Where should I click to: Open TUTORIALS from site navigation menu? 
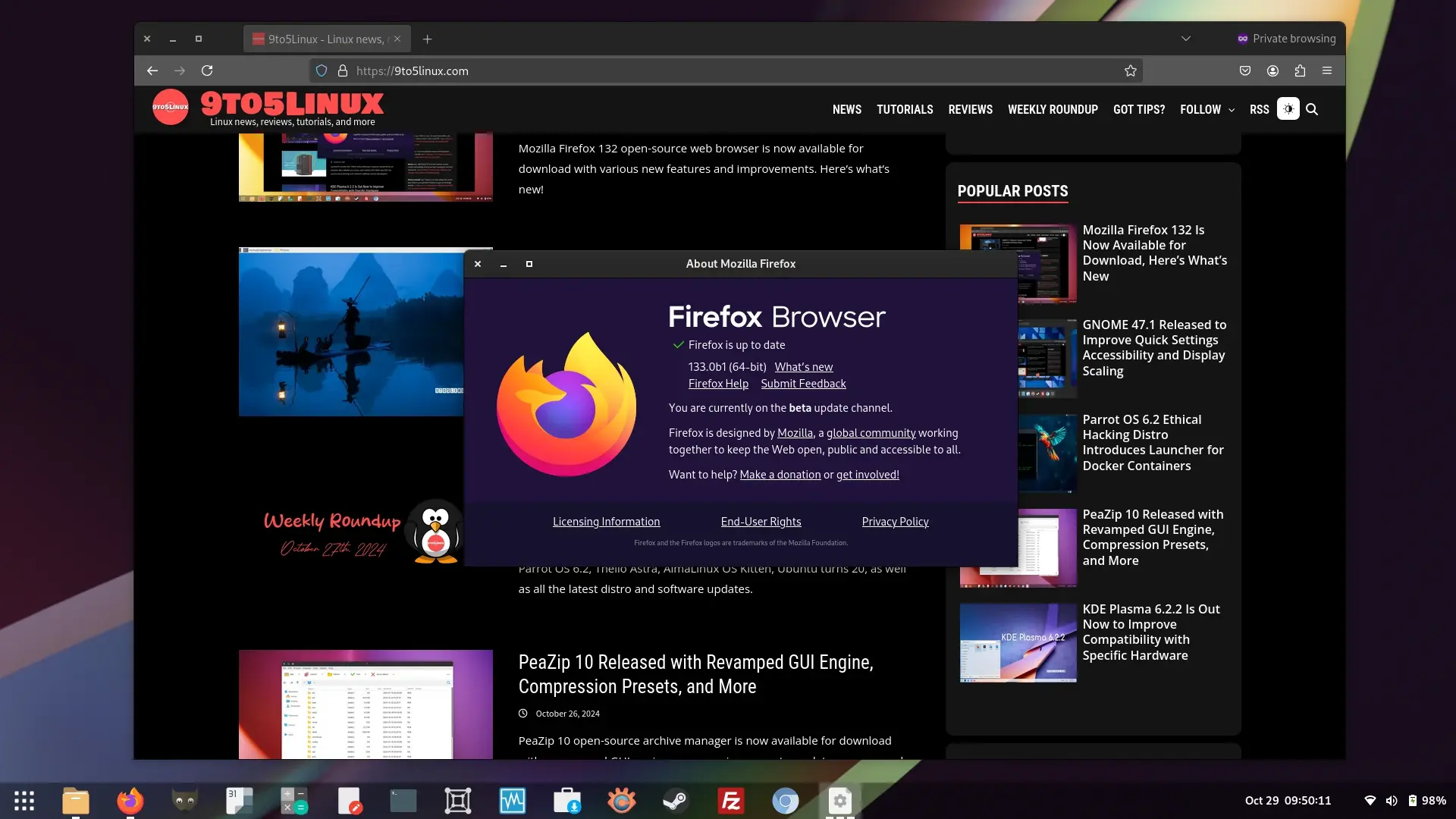[x=905, y=109]
